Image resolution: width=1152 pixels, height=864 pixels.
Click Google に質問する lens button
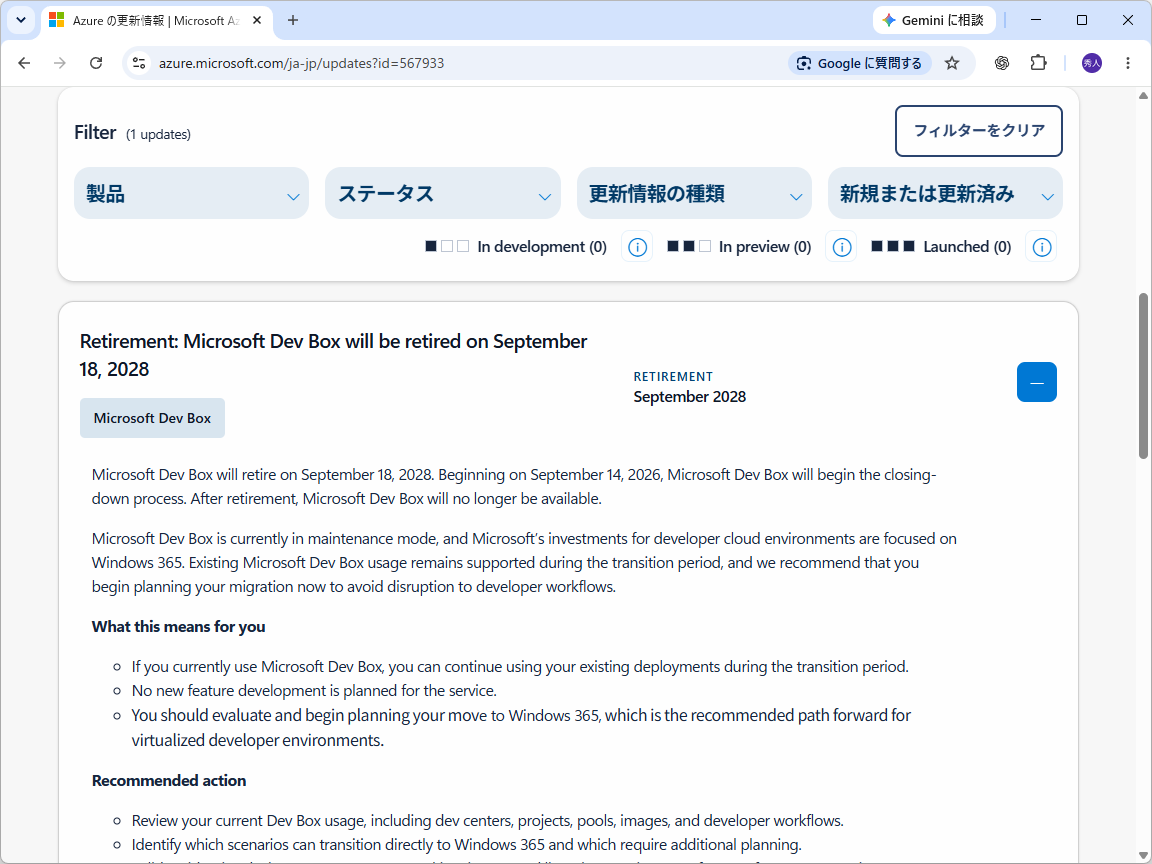pos(860,63)
